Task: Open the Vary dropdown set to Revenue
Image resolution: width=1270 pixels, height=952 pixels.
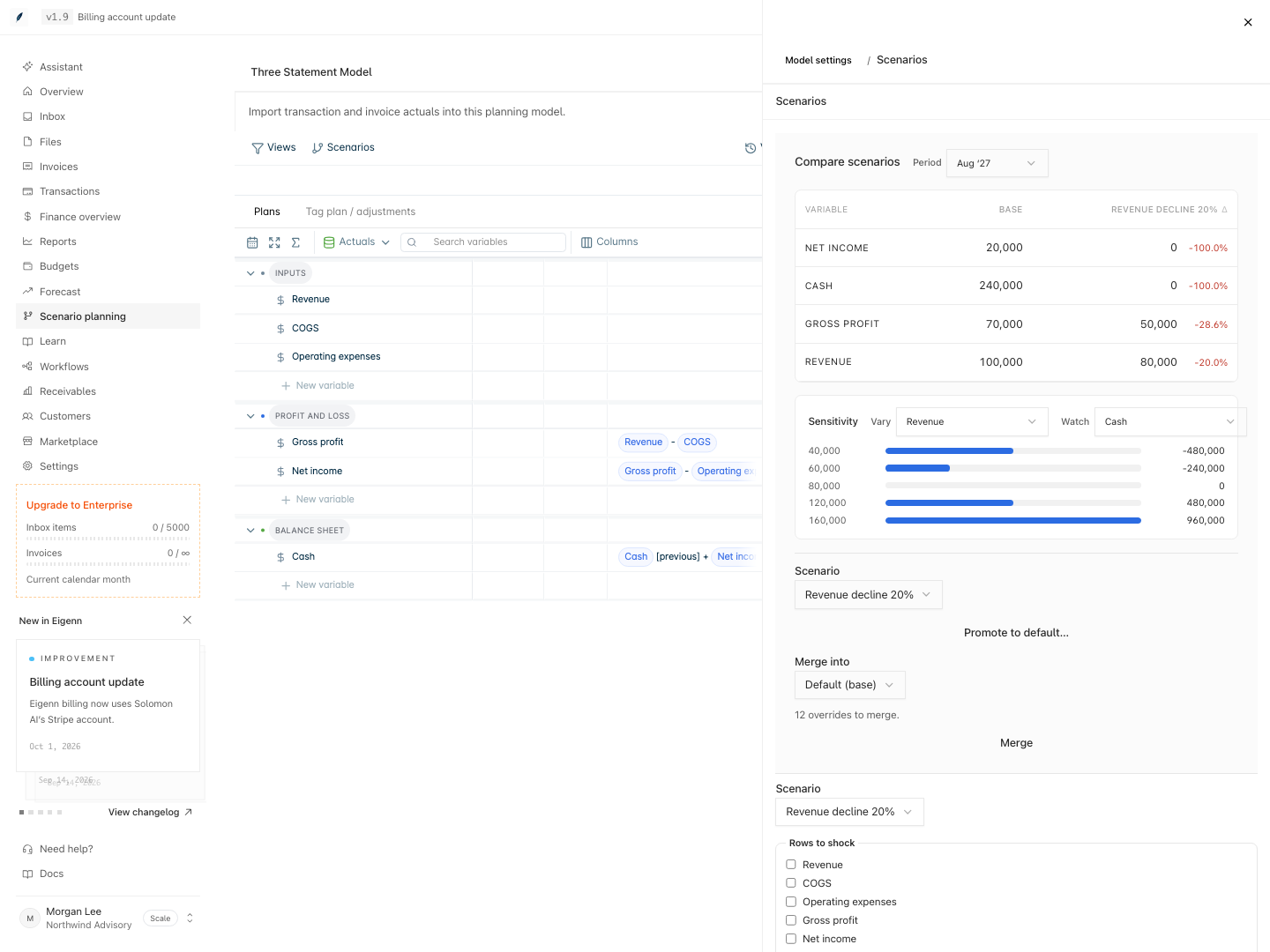Action: (972, 421)
